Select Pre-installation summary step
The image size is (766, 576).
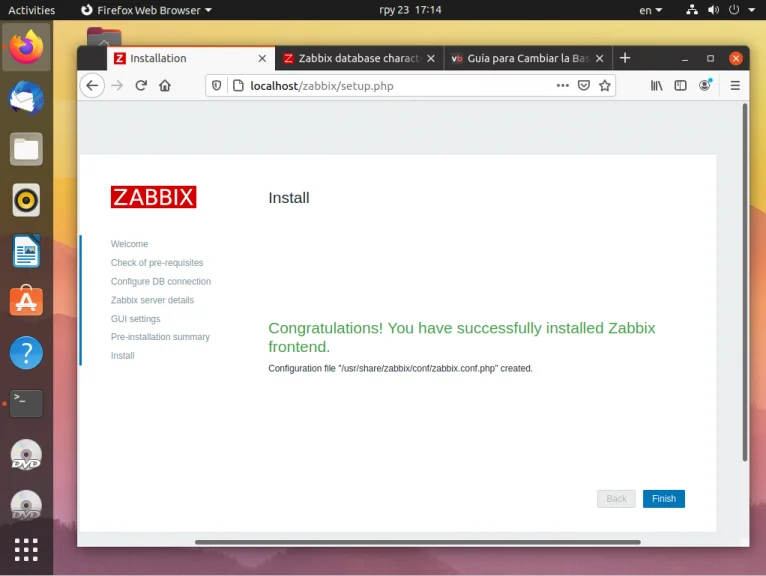160,337
